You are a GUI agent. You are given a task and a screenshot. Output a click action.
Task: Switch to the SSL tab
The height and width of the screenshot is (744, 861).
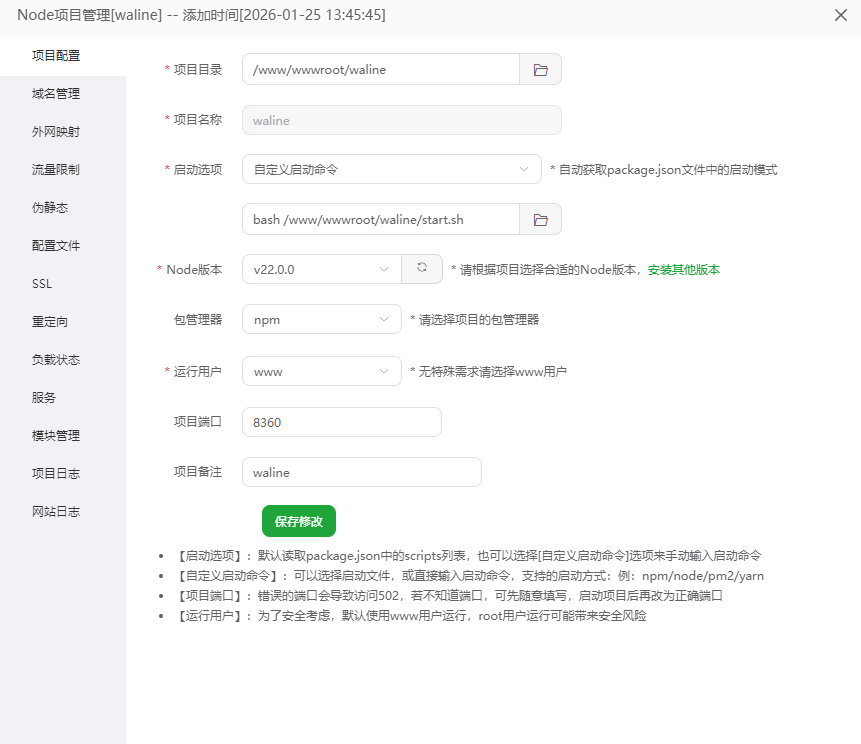pyautogui.click(x=42, y=284)
